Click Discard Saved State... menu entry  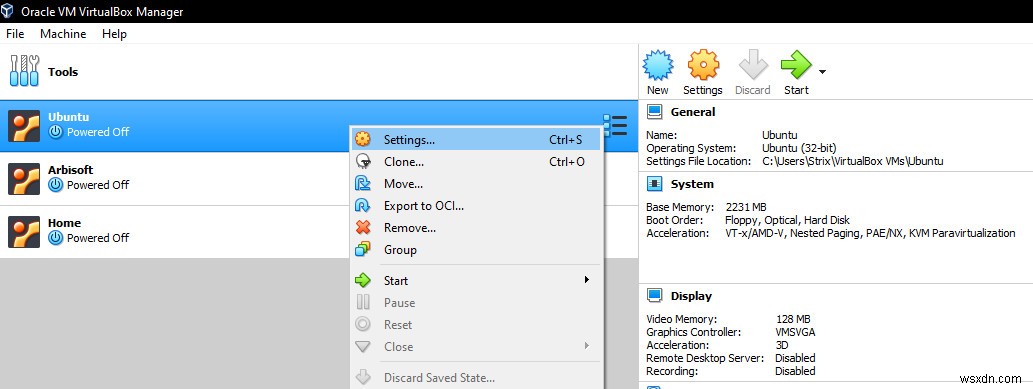tap(476, 378)
